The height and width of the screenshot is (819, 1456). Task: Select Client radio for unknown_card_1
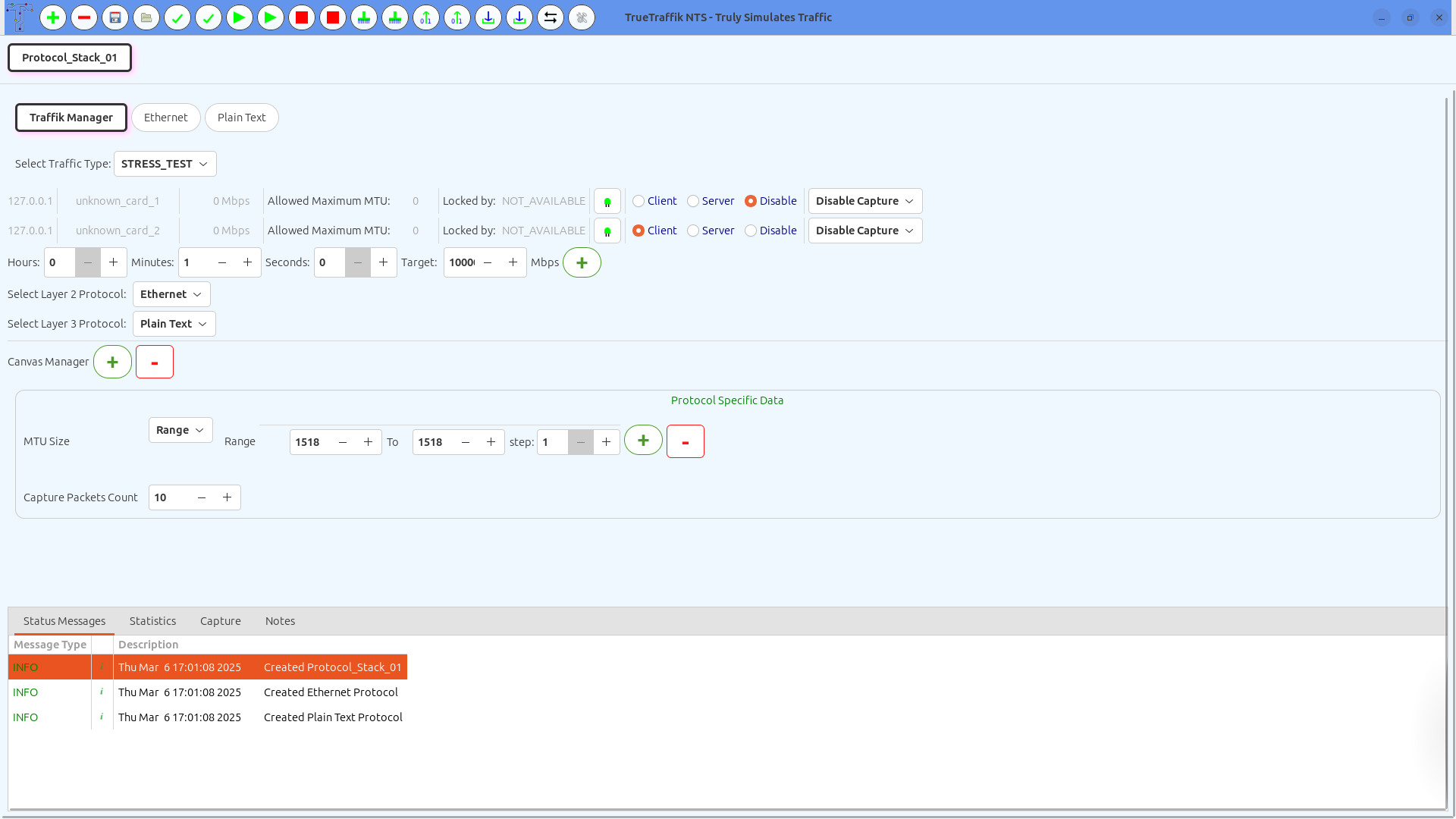[x=639, y=201]
